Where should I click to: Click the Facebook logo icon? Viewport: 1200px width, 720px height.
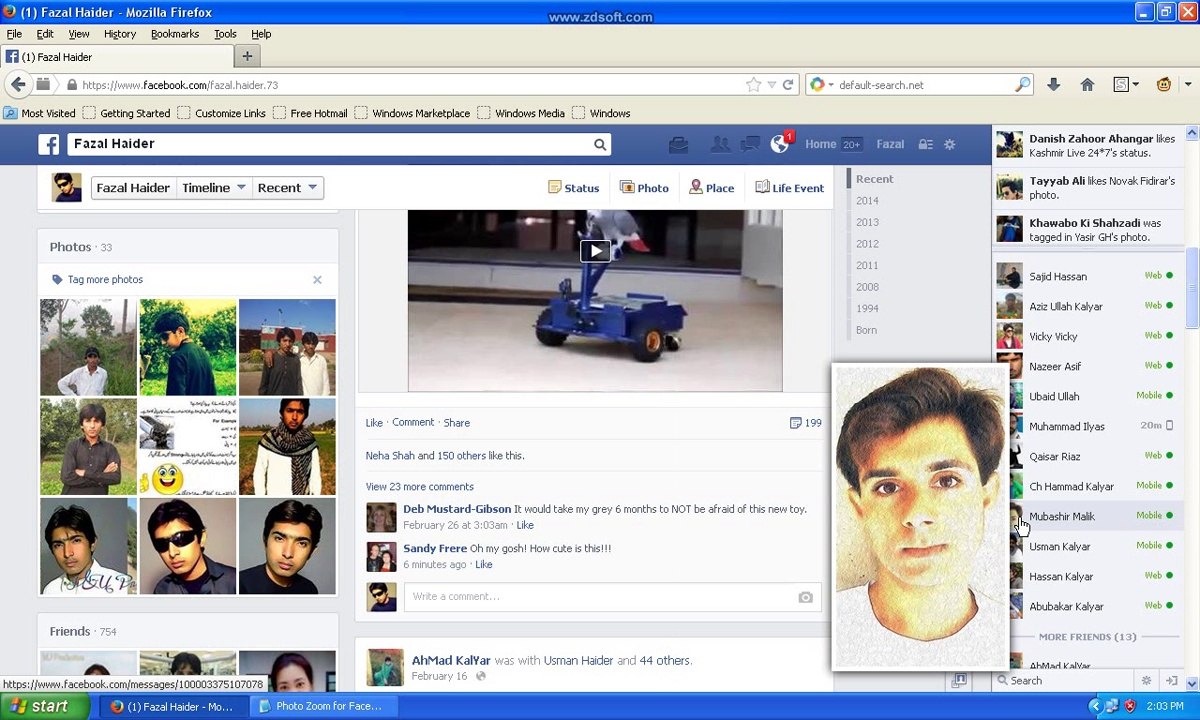click(x=49, y=144)
